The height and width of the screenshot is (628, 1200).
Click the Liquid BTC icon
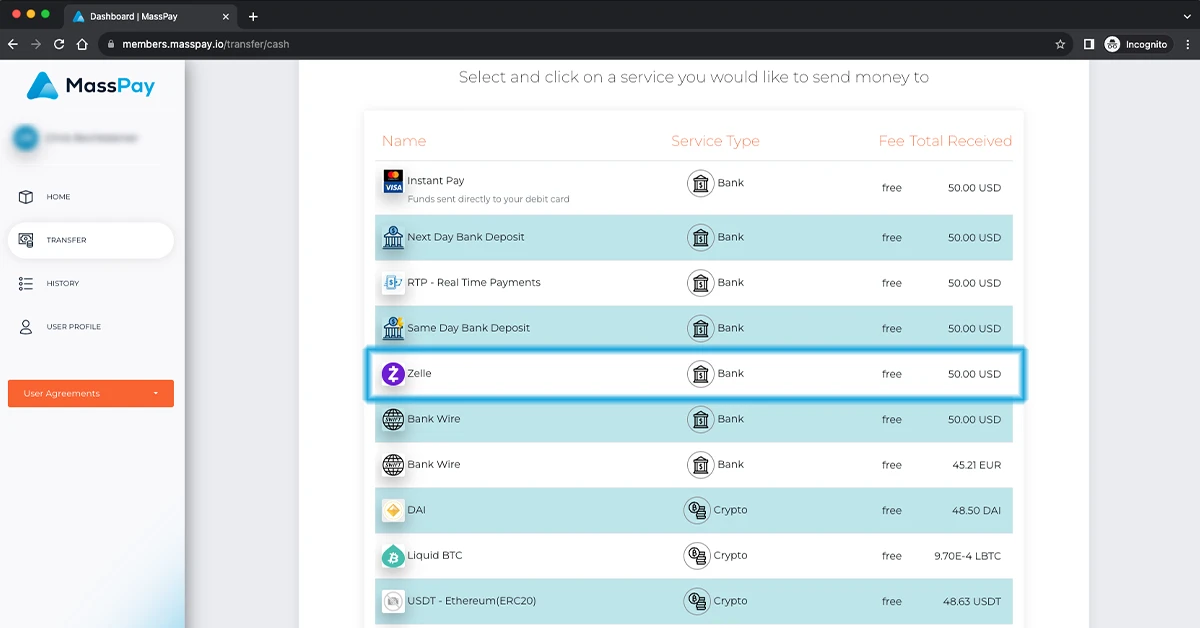(393, 556)
